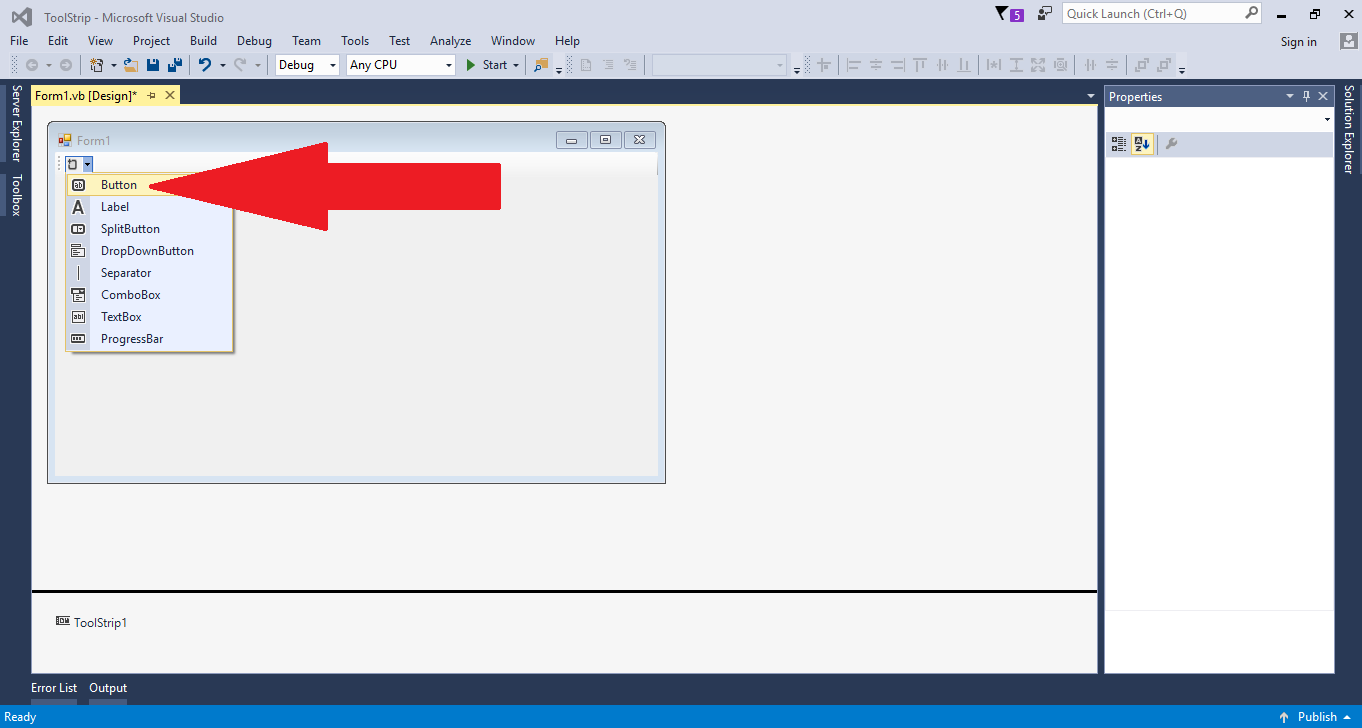The image size is (1362, 728).
Task: Click the Make Same Width icon
Action: 994,65
